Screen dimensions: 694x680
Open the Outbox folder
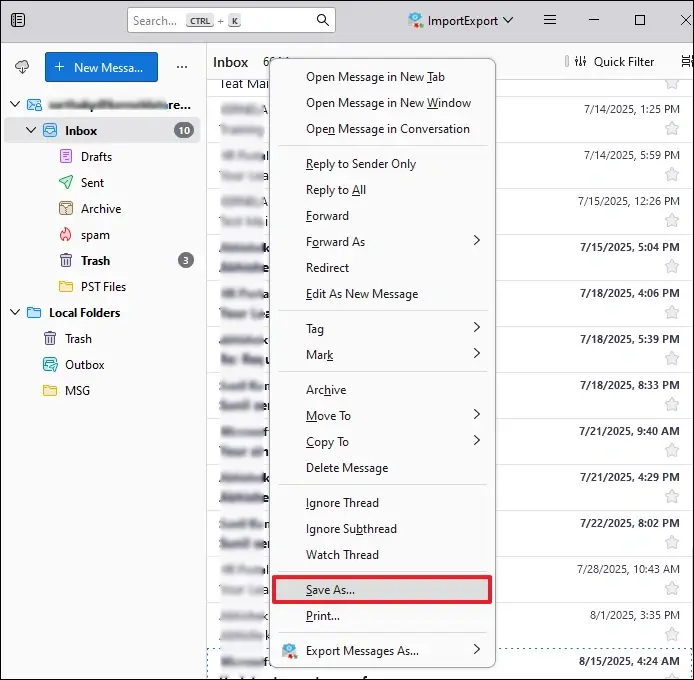pyautogui.click(x=85, y=365)
